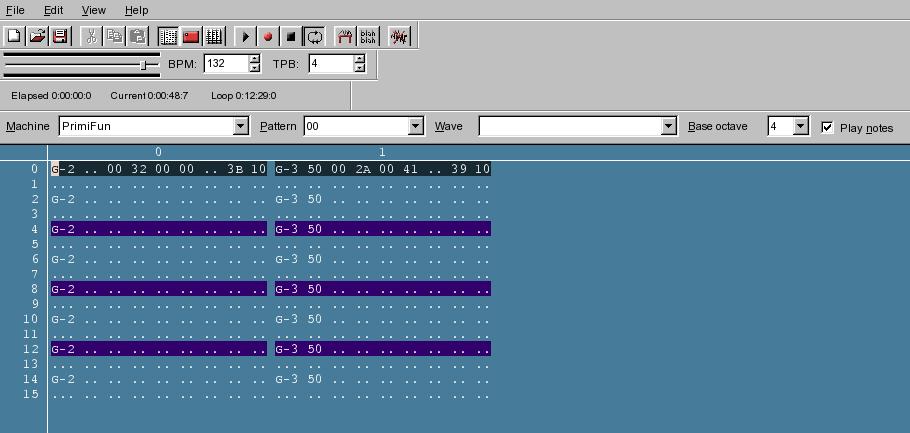Open the 'blah blah' comment view icon
This screenshot has width=910, height=433.
pos(368,37)
